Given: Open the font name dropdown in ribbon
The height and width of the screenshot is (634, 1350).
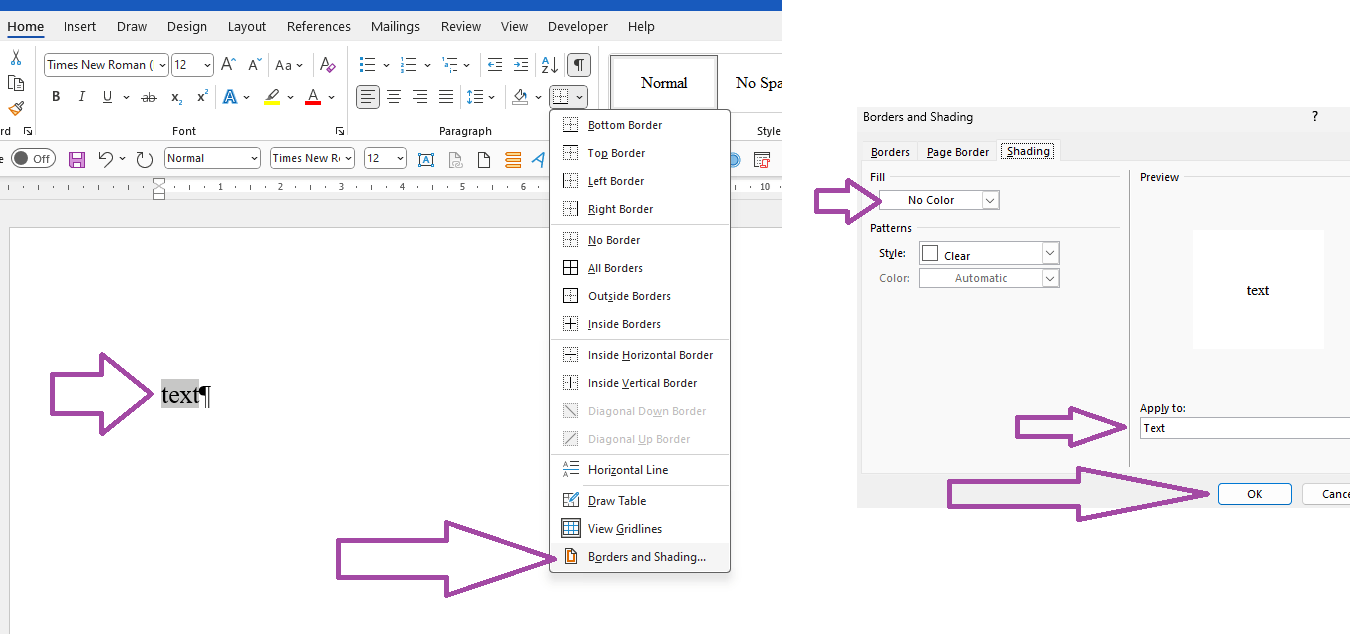Looking at the screenshot, I should pos(160,65).
